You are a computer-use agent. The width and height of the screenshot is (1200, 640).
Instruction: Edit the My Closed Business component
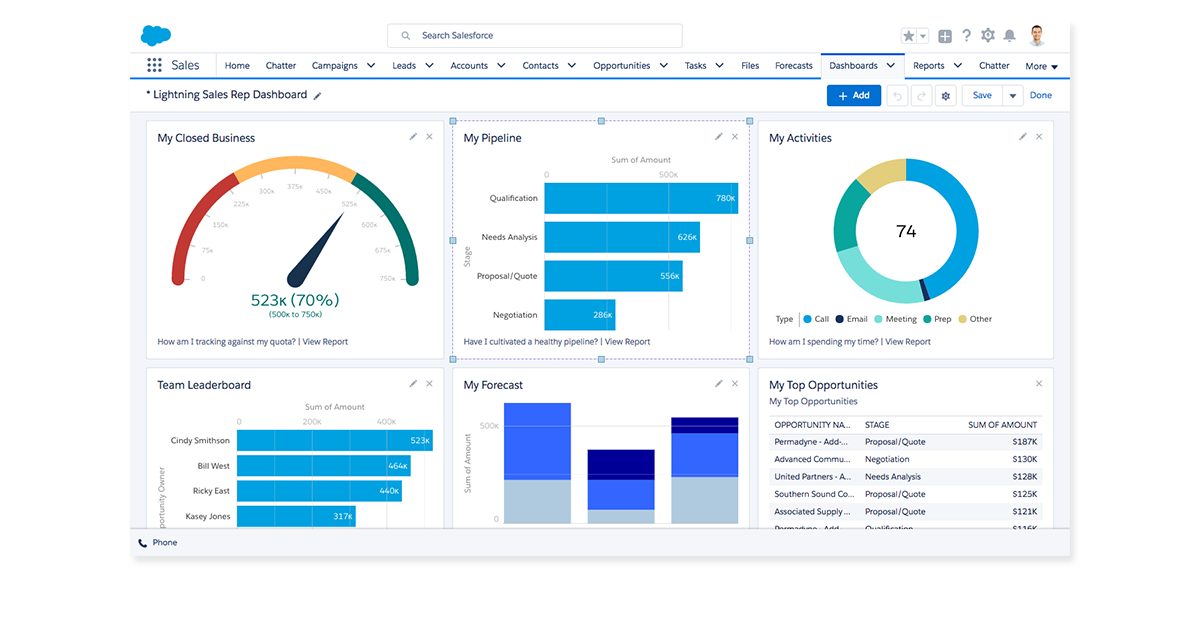pyautogui.click(x=413, y=137)
